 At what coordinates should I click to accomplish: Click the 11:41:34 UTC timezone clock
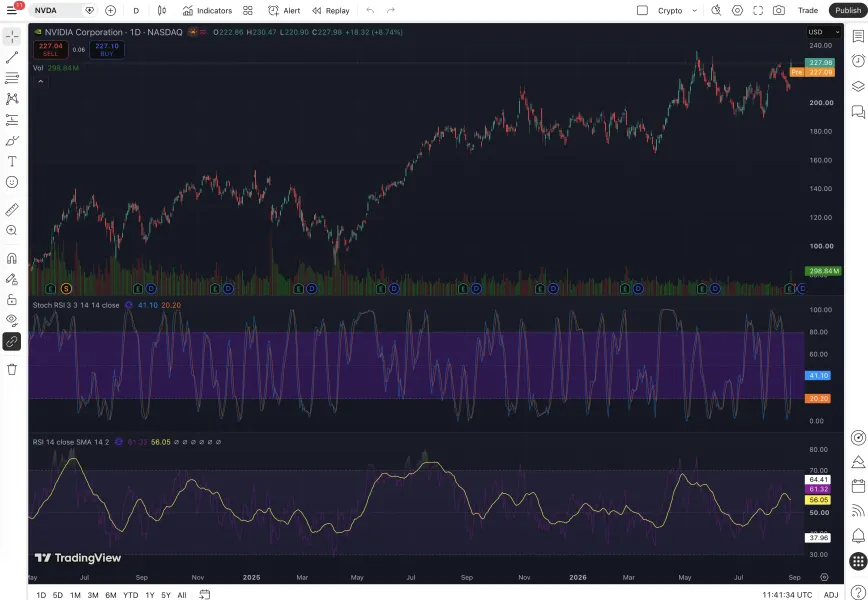click(787, 595)
